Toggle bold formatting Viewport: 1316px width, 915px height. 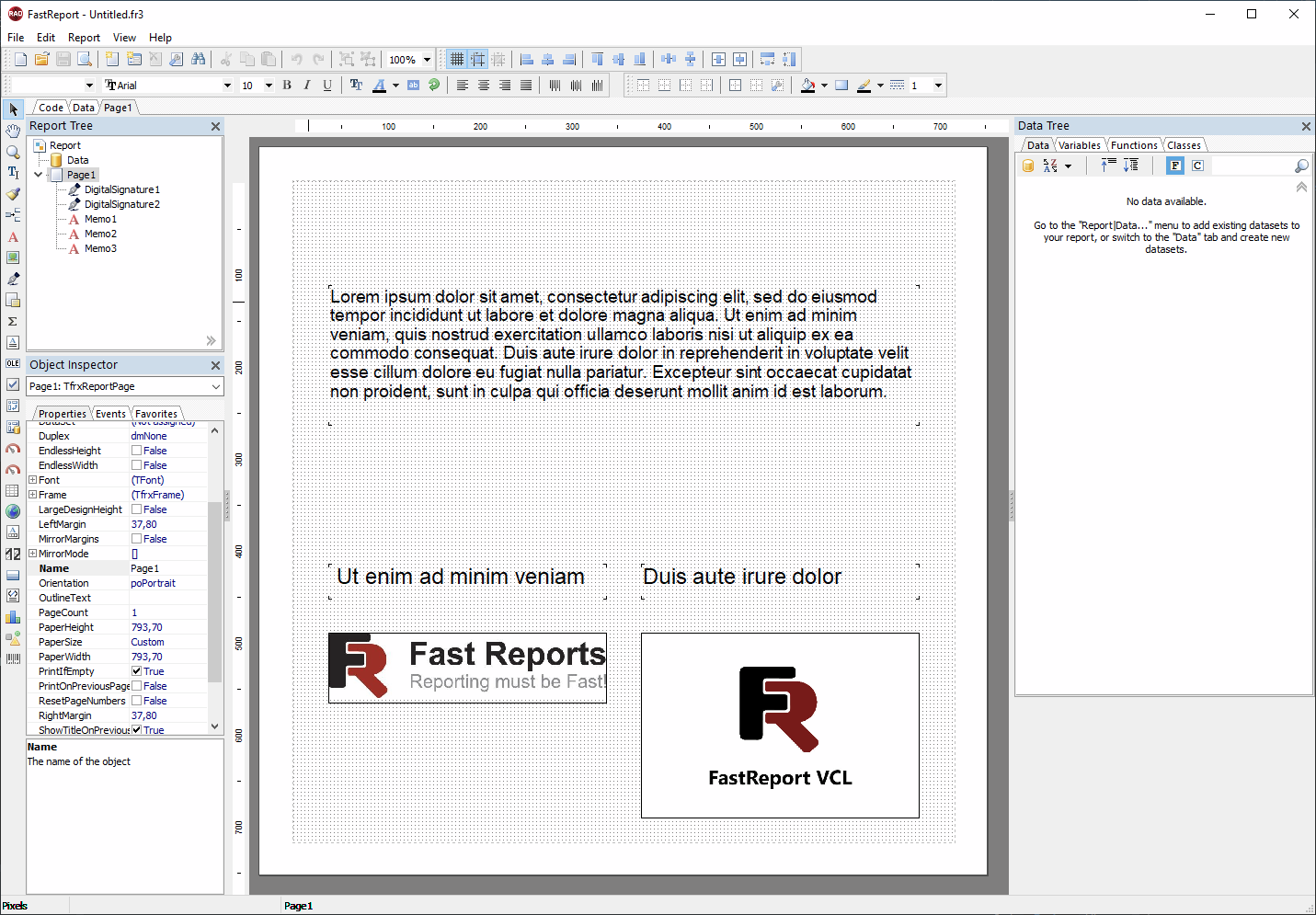pos(287,85)
